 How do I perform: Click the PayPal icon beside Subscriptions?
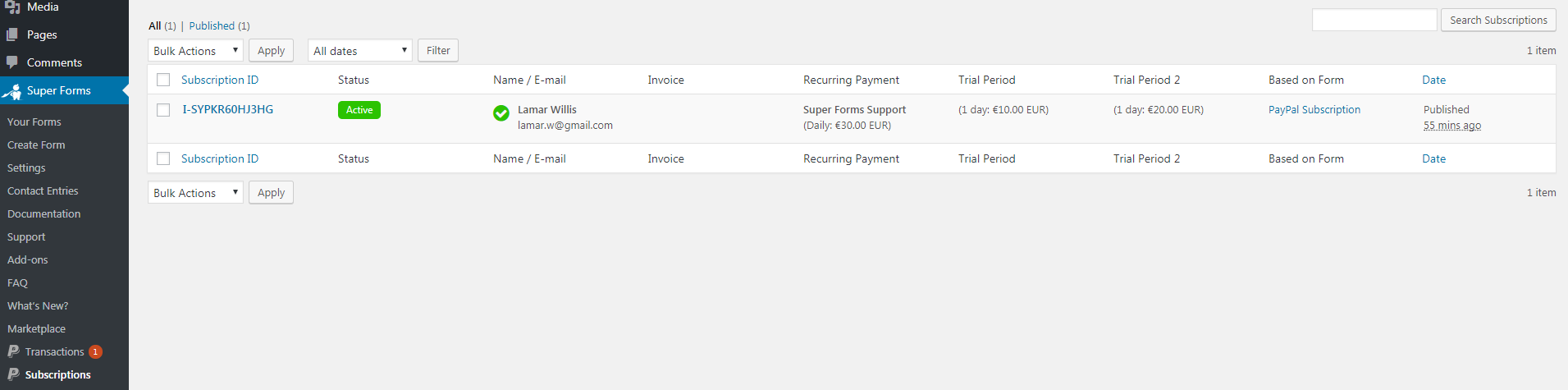[x=13, y=374]
